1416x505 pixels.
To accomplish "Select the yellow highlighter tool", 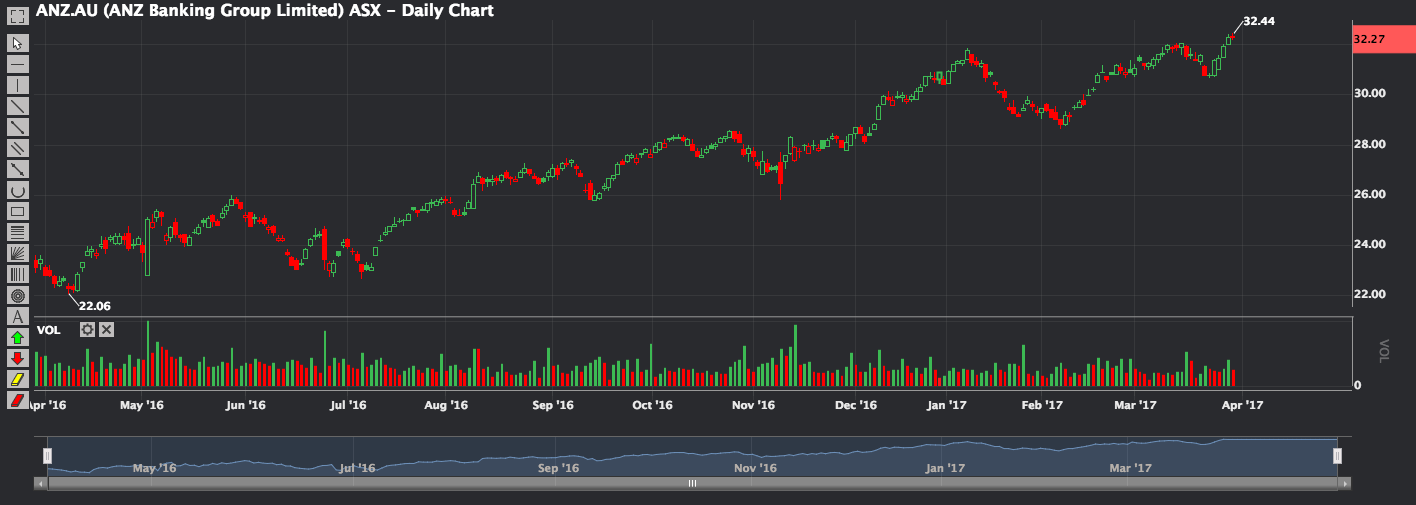I will 17,379.
